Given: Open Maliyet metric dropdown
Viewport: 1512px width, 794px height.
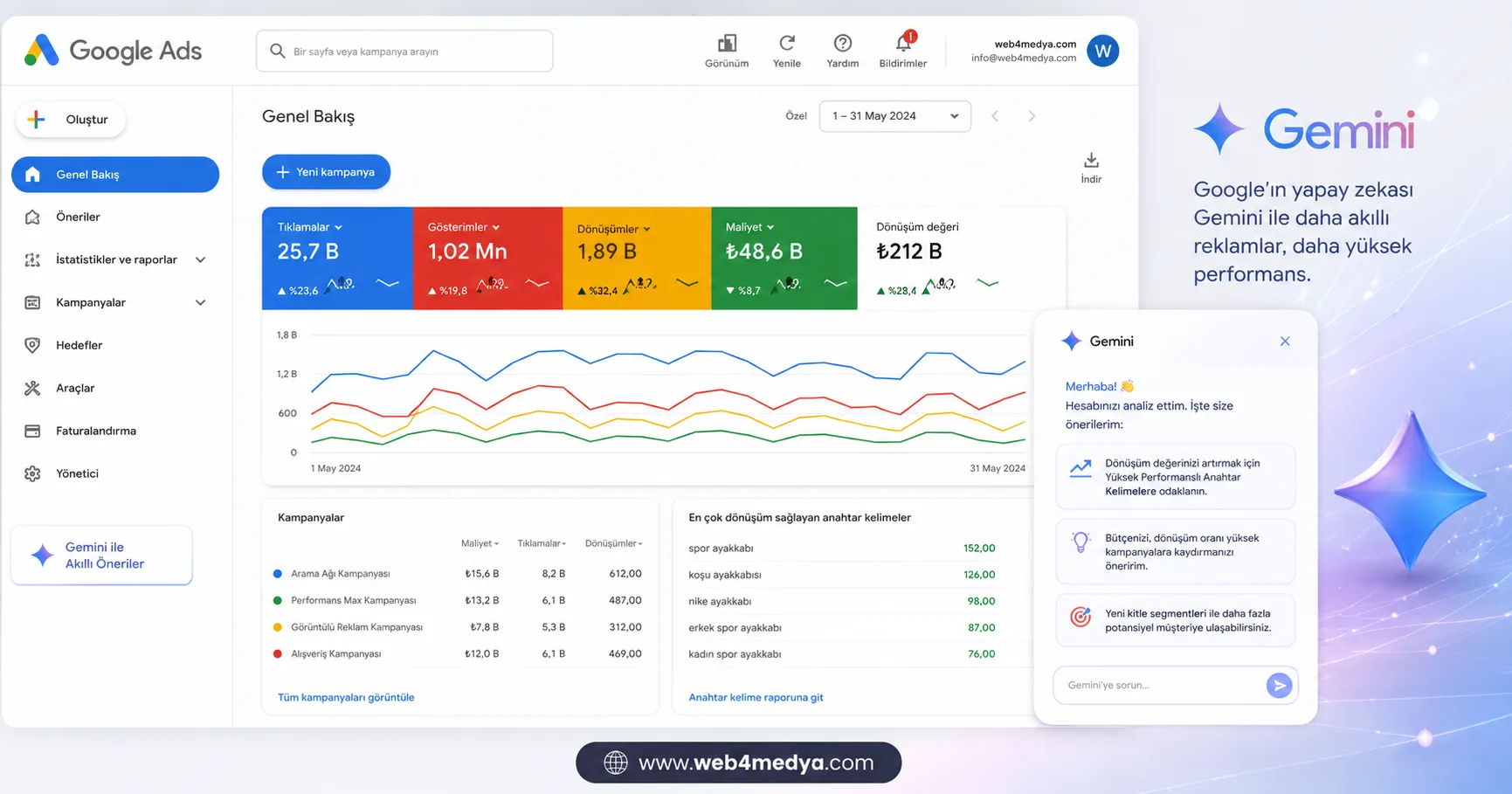Looking at the screenshot, I should tap(750, 227).
